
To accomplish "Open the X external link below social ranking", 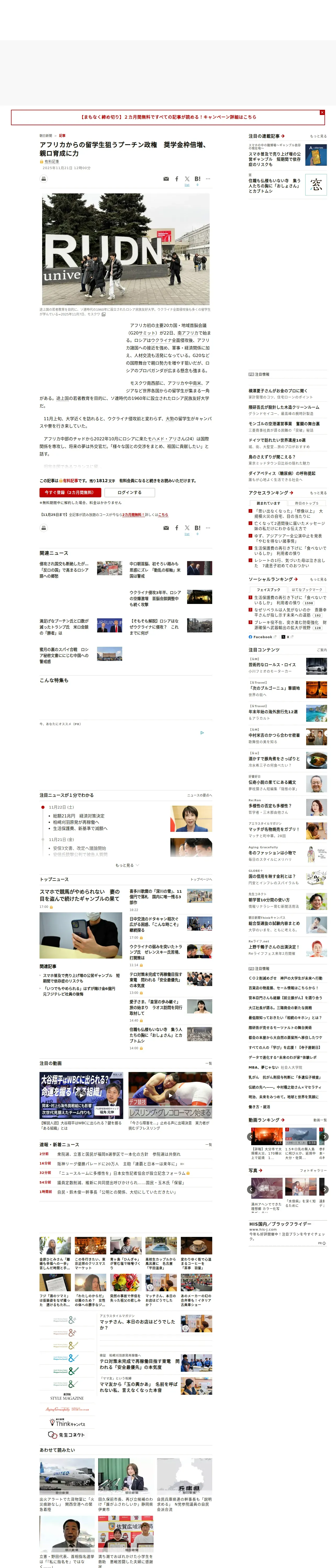I will (x=288, y=637).
